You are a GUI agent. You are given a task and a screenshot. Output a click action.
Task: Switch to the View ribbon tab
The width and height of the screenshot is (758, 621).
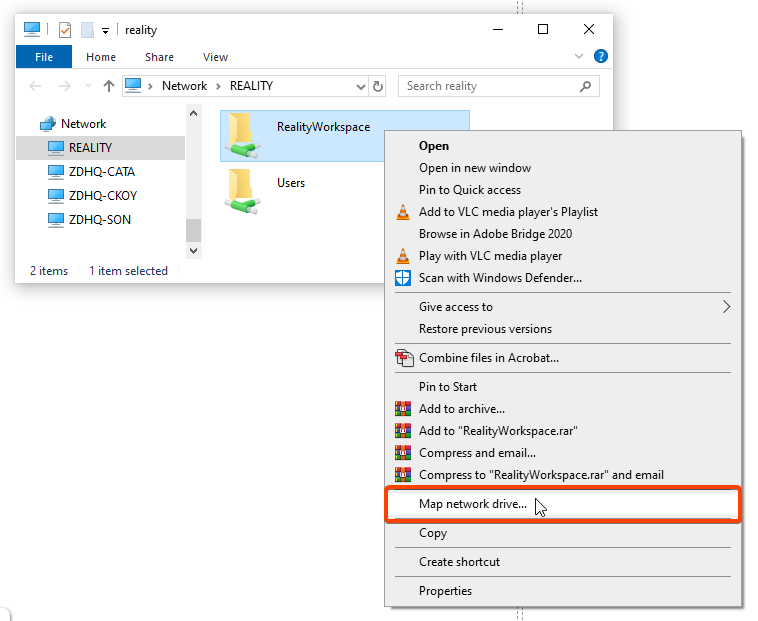point(215,57)
